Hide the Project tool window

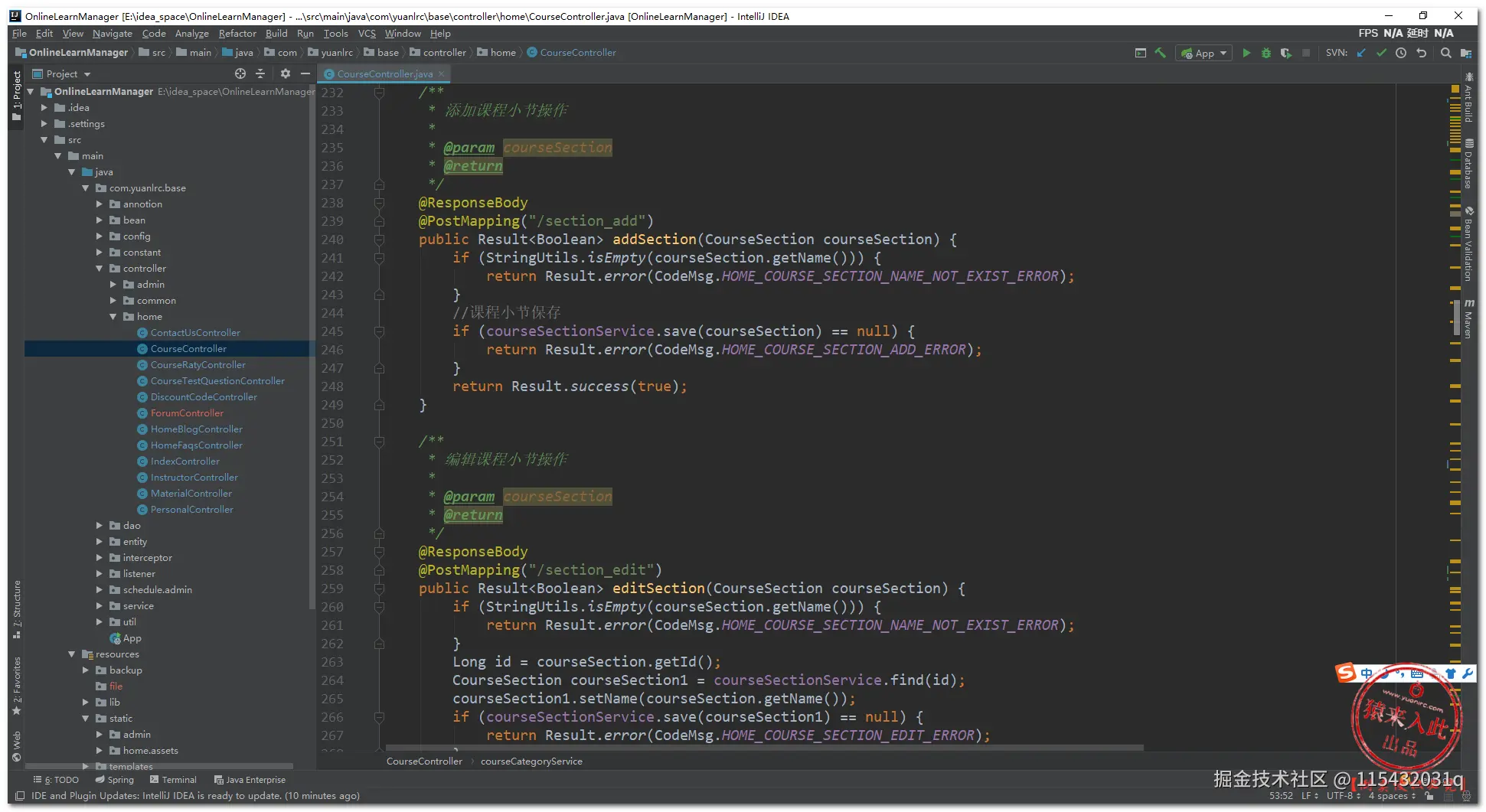pyautogui.click(x=305, y=73)
